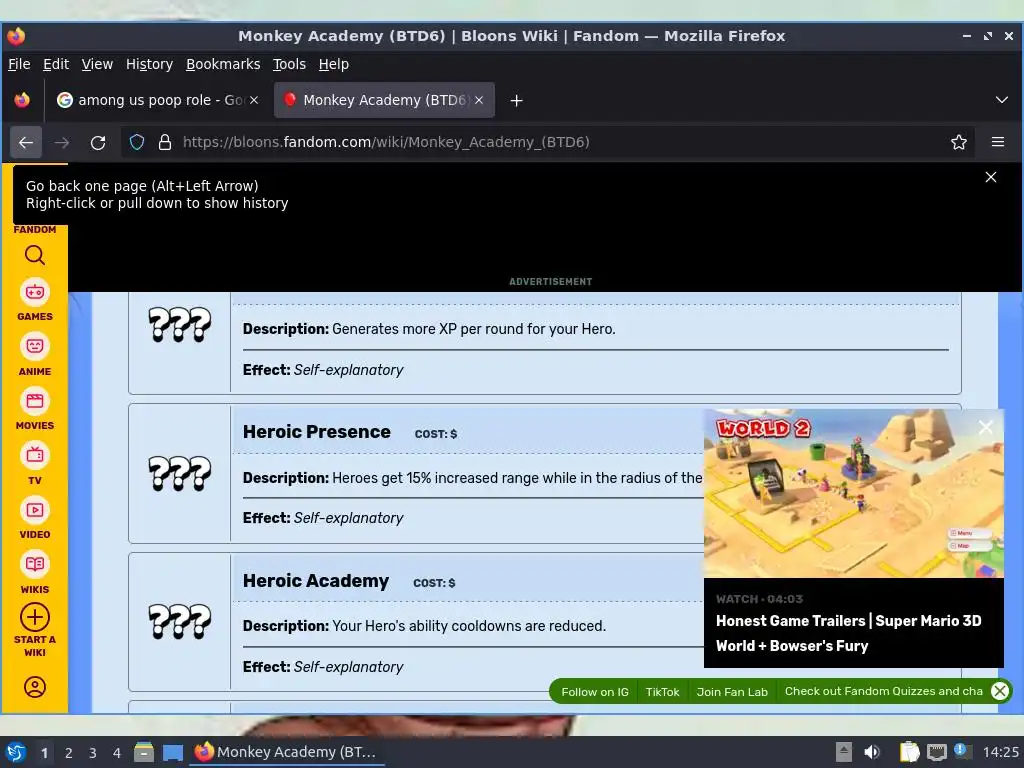This screenshot has width=1024, height=768.
Task: Click the TikTok link
Action: pyautogui.click(x=662, y=692)
